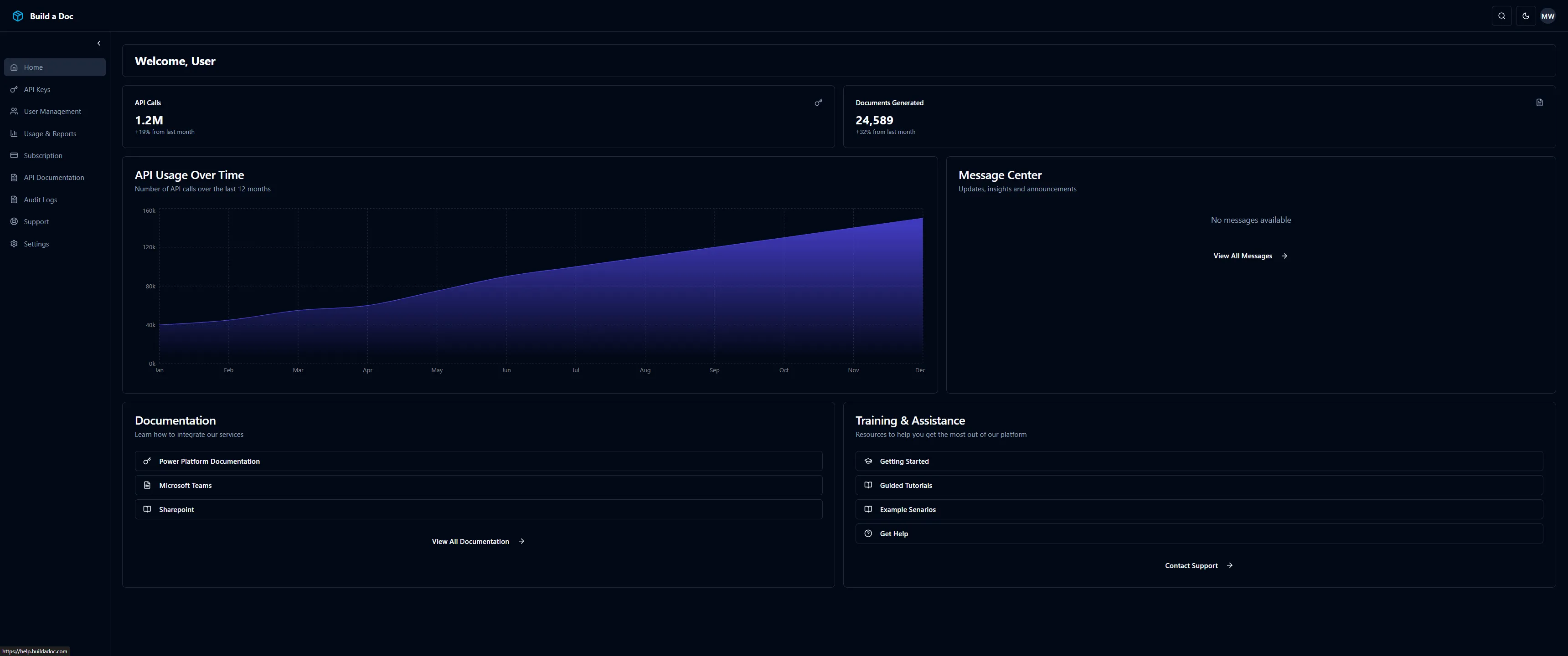Click the User Management people icon
This screenshot has height=656, width=1568.
[14, 111]
